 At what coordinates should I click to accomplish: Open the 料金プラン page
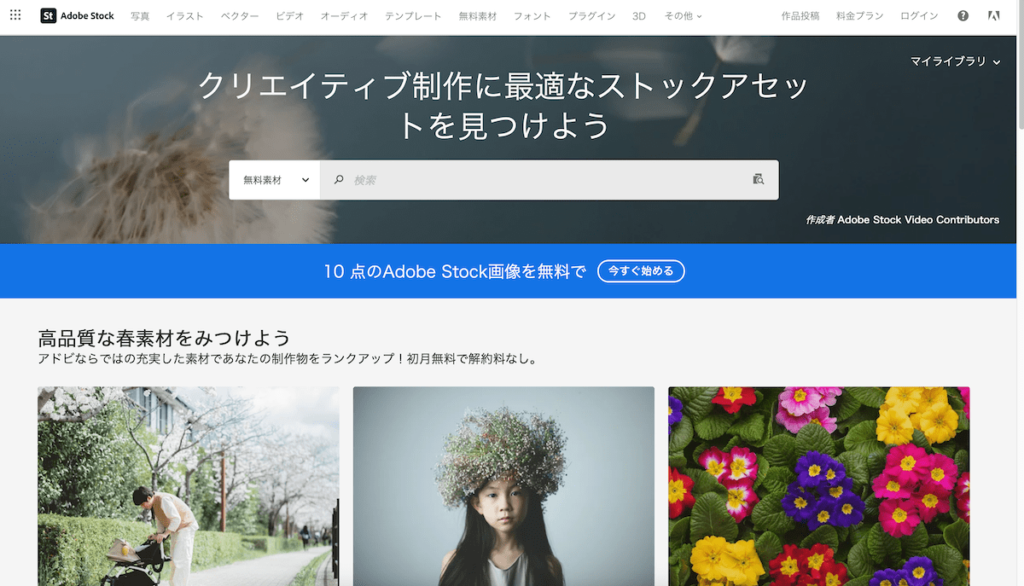858,15
